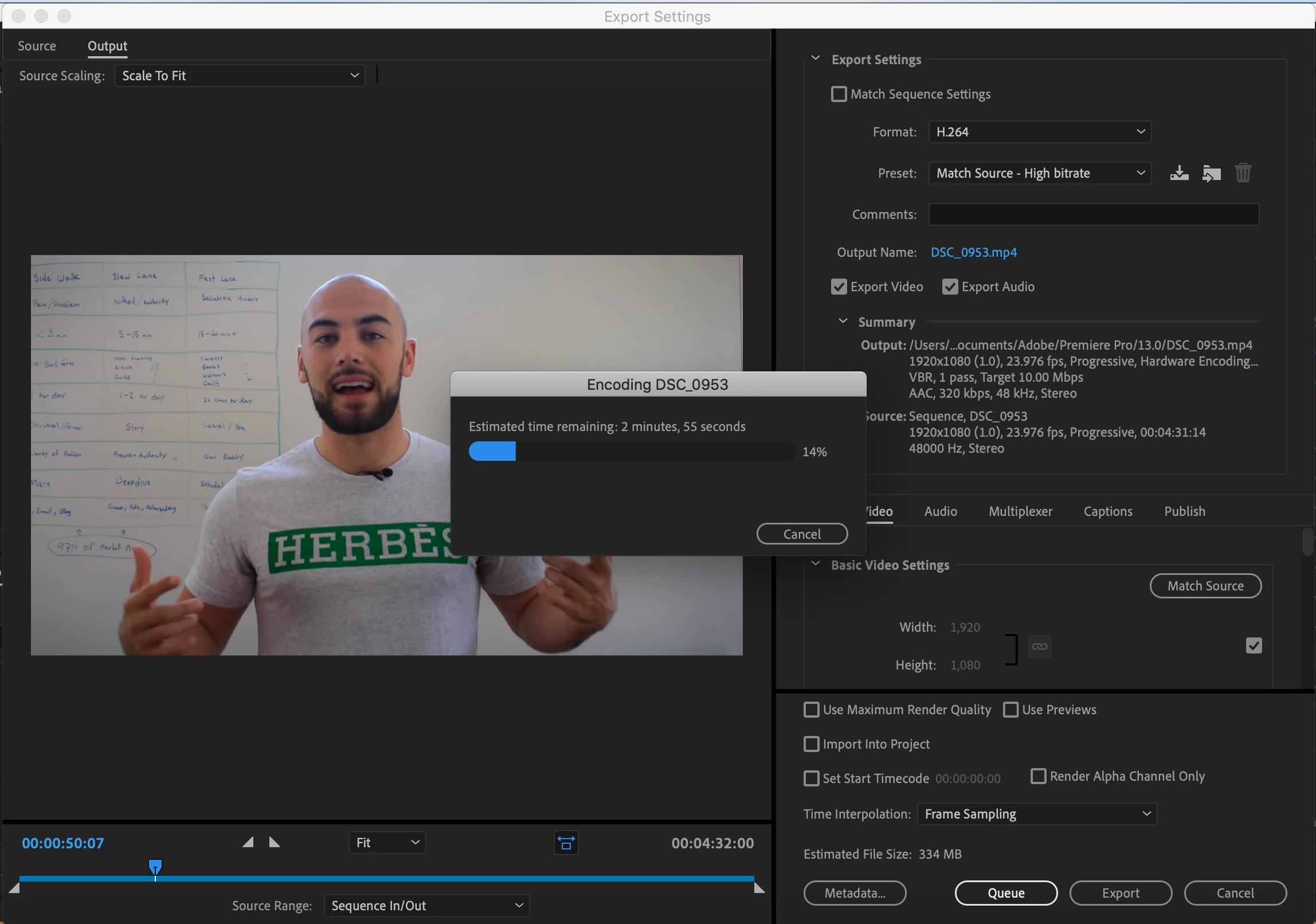Click the blue playhead on the timeline
This screenshot has height=924, width=1316.
[x=155, y=866]
